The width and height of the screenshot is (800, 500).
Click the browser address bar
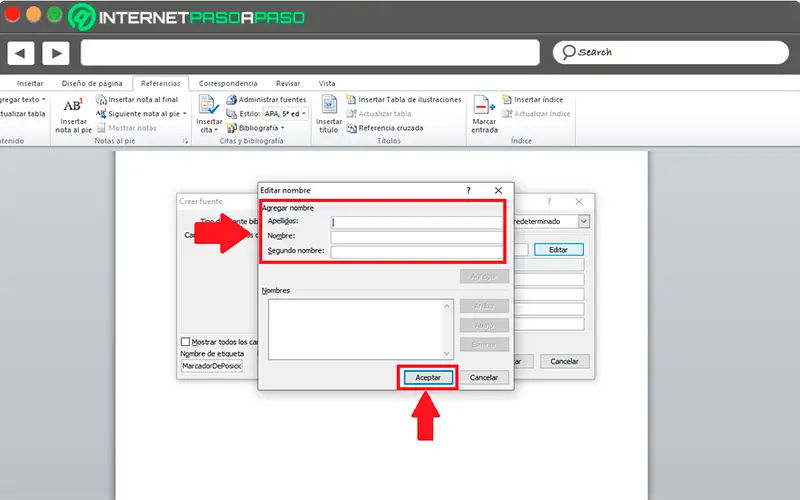[310, 53]
